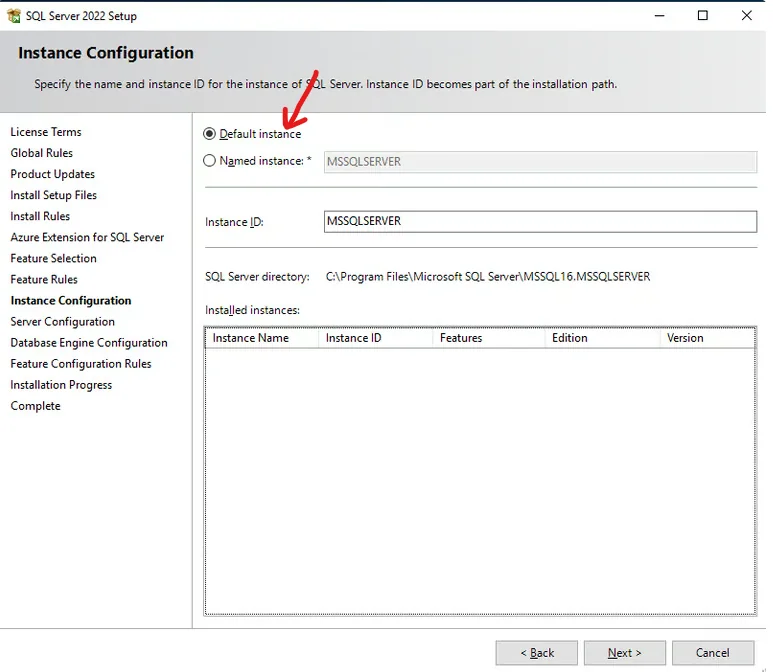
Task: Click the Instance ID text field
Action: click(540, 221)
